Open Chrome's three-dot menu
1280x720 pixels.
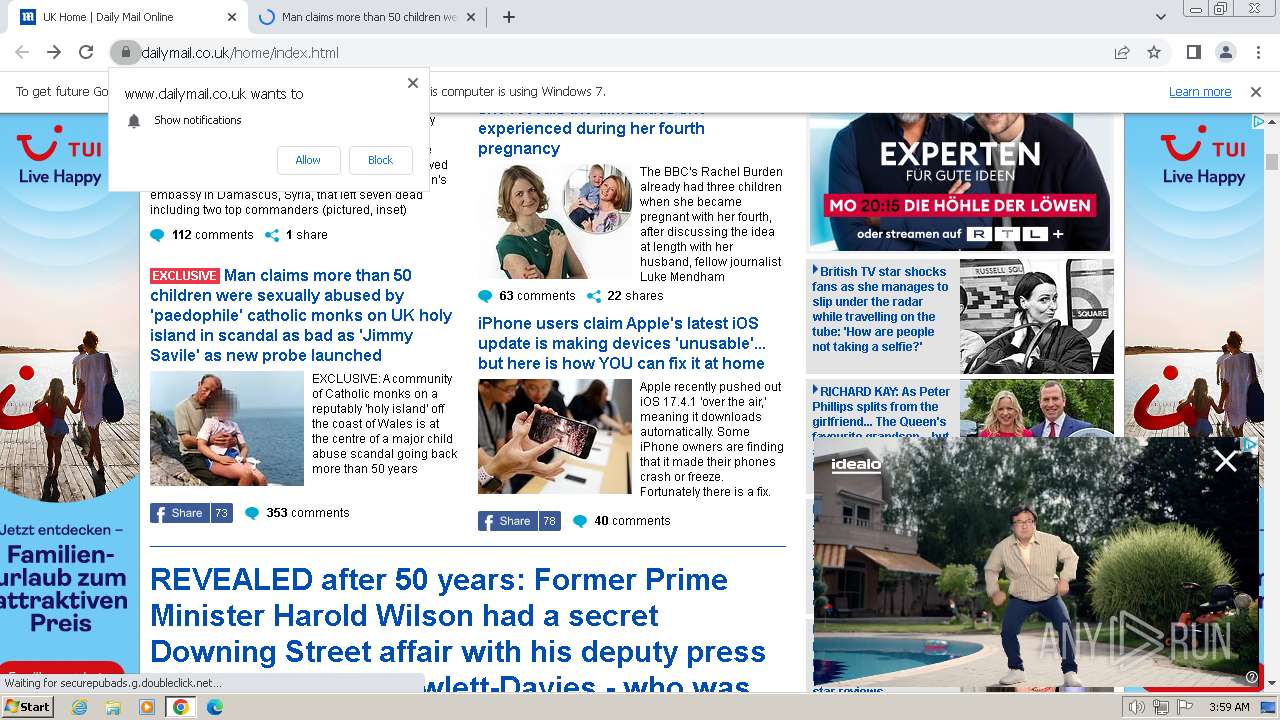[x=1257, y=52]
